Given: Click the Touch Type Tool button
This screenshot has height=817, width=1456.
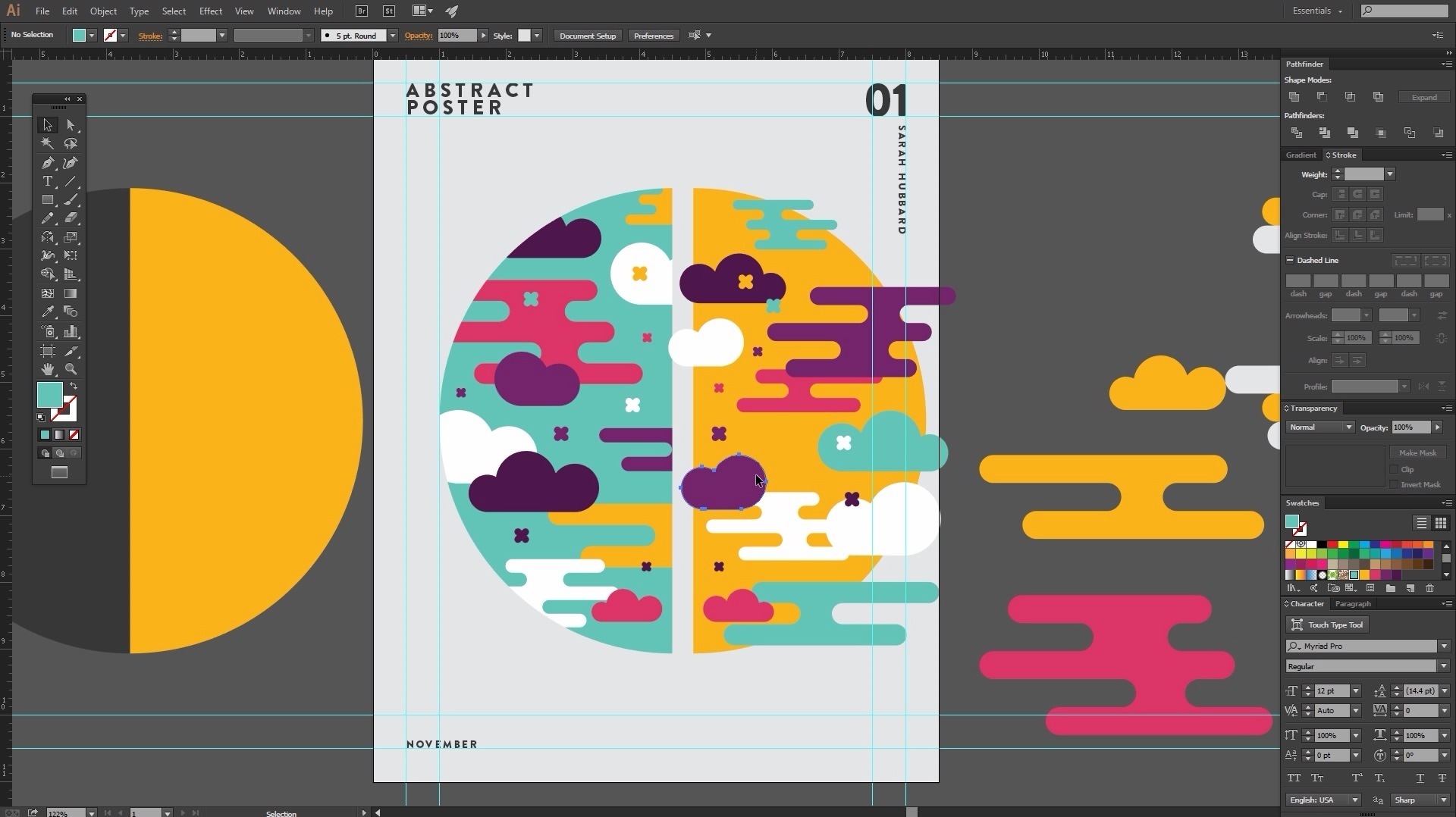Looking at the screenshot, I should click(x=1328, y=624).
